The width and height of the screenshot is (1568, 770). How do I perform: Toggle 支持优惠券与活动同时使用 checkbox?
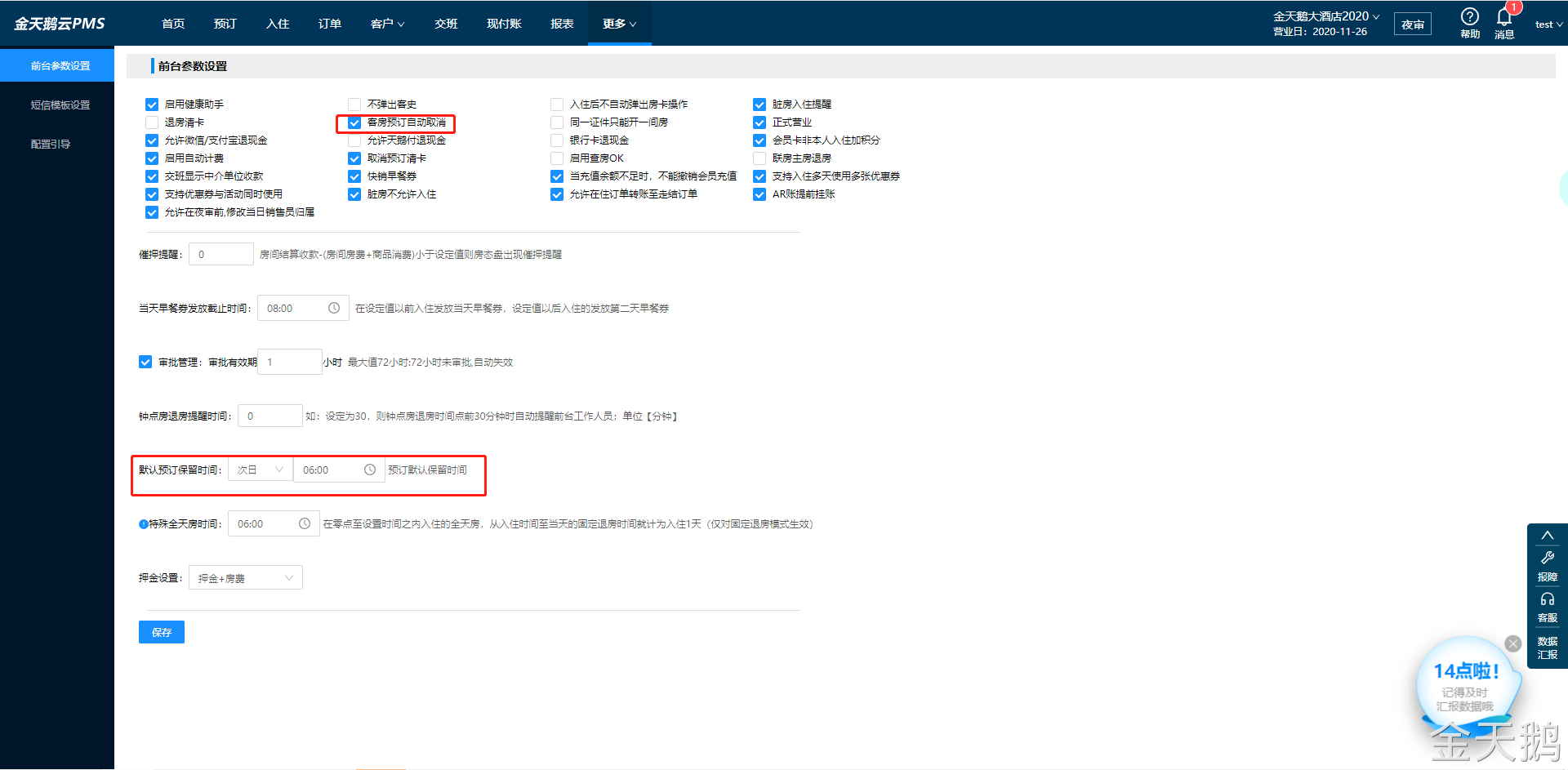[152, 194]
